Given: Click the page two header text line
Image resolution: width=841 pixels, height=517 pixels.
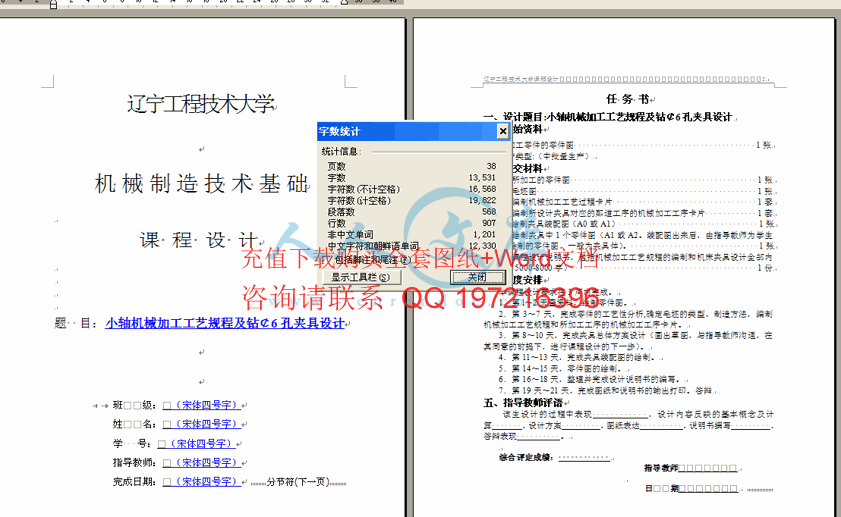Looking at the screenshot, I should click(x=625, y=79).
